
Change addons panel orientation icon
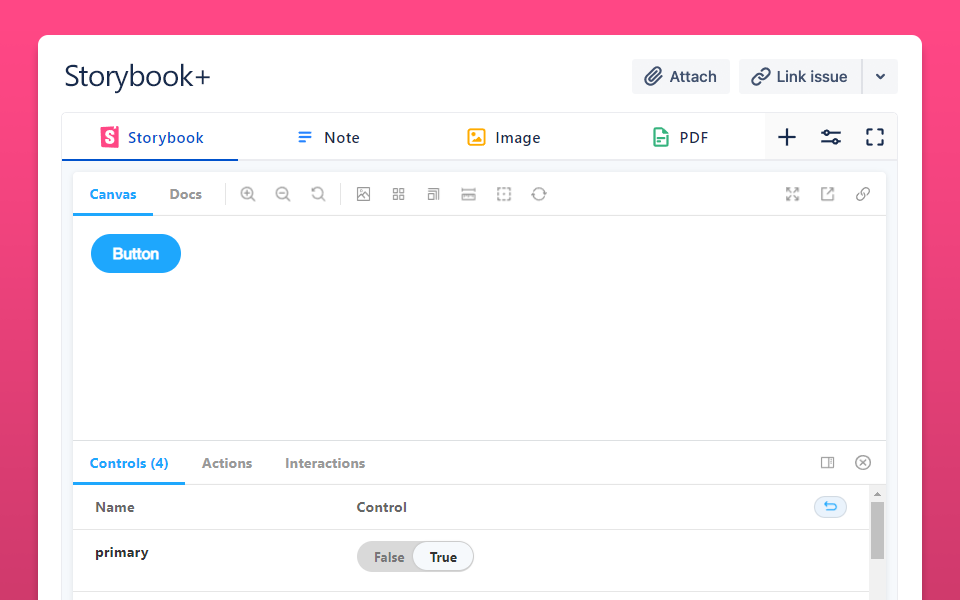(x=827, y=462)
